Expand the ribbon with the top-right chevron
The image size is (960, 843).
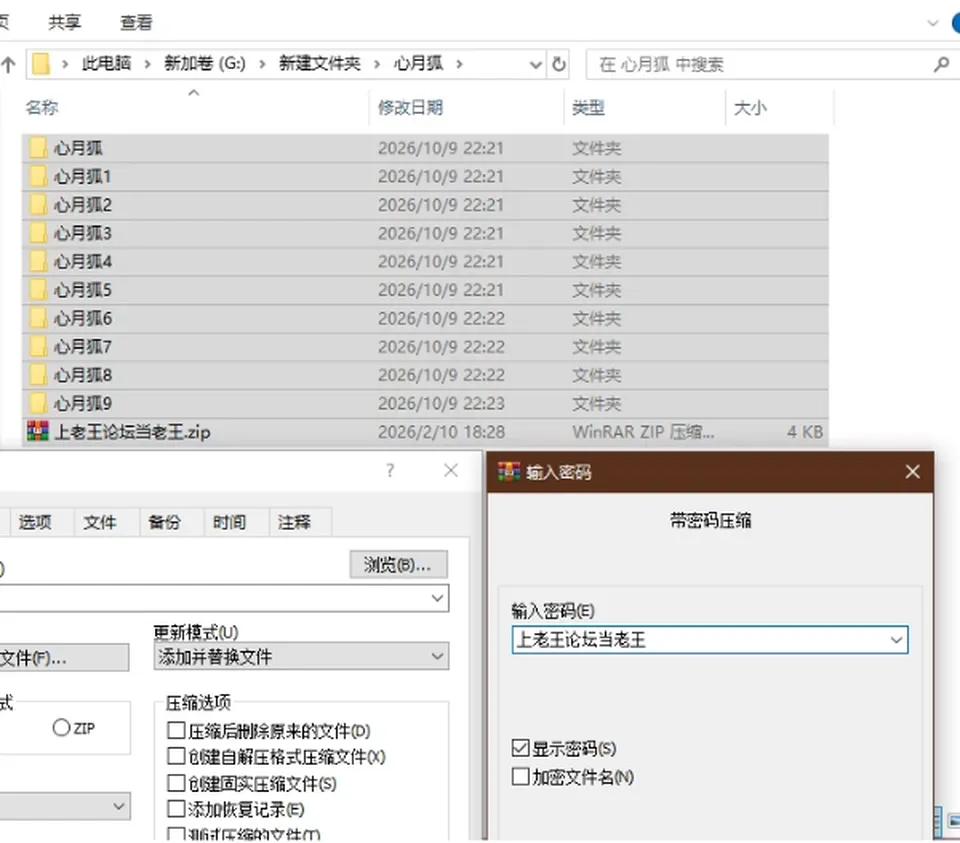(932, 23)
